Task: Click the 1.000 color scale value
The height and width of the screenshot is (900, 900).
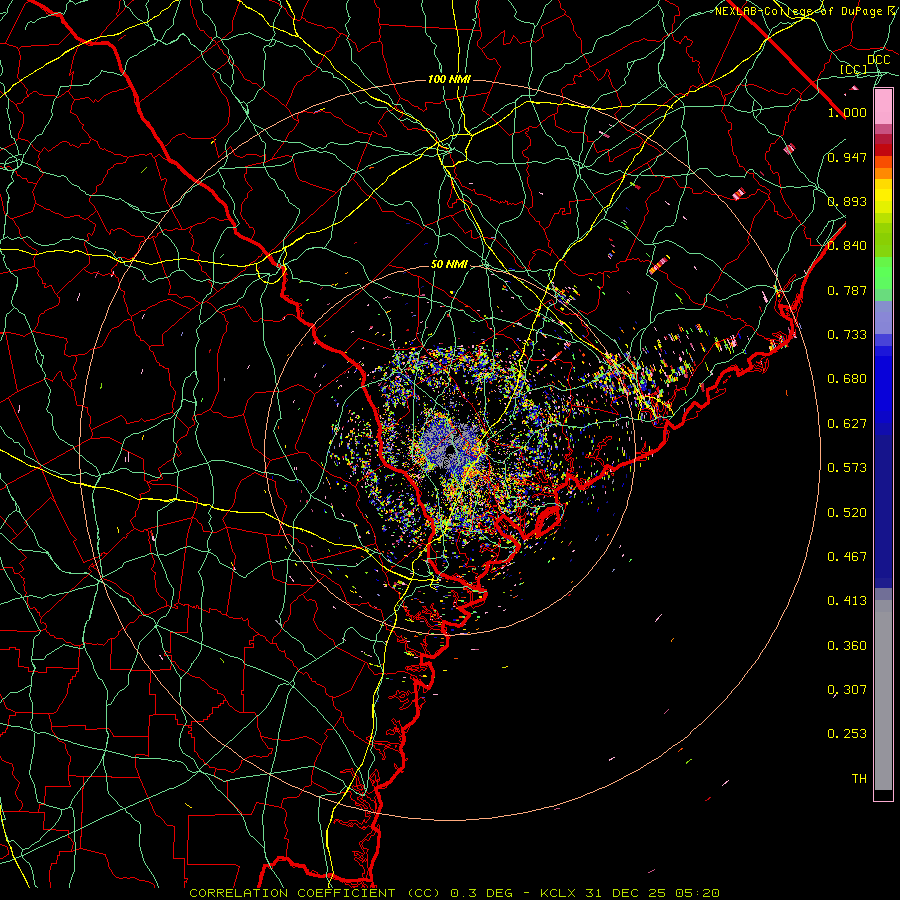Action: (847, 112)
